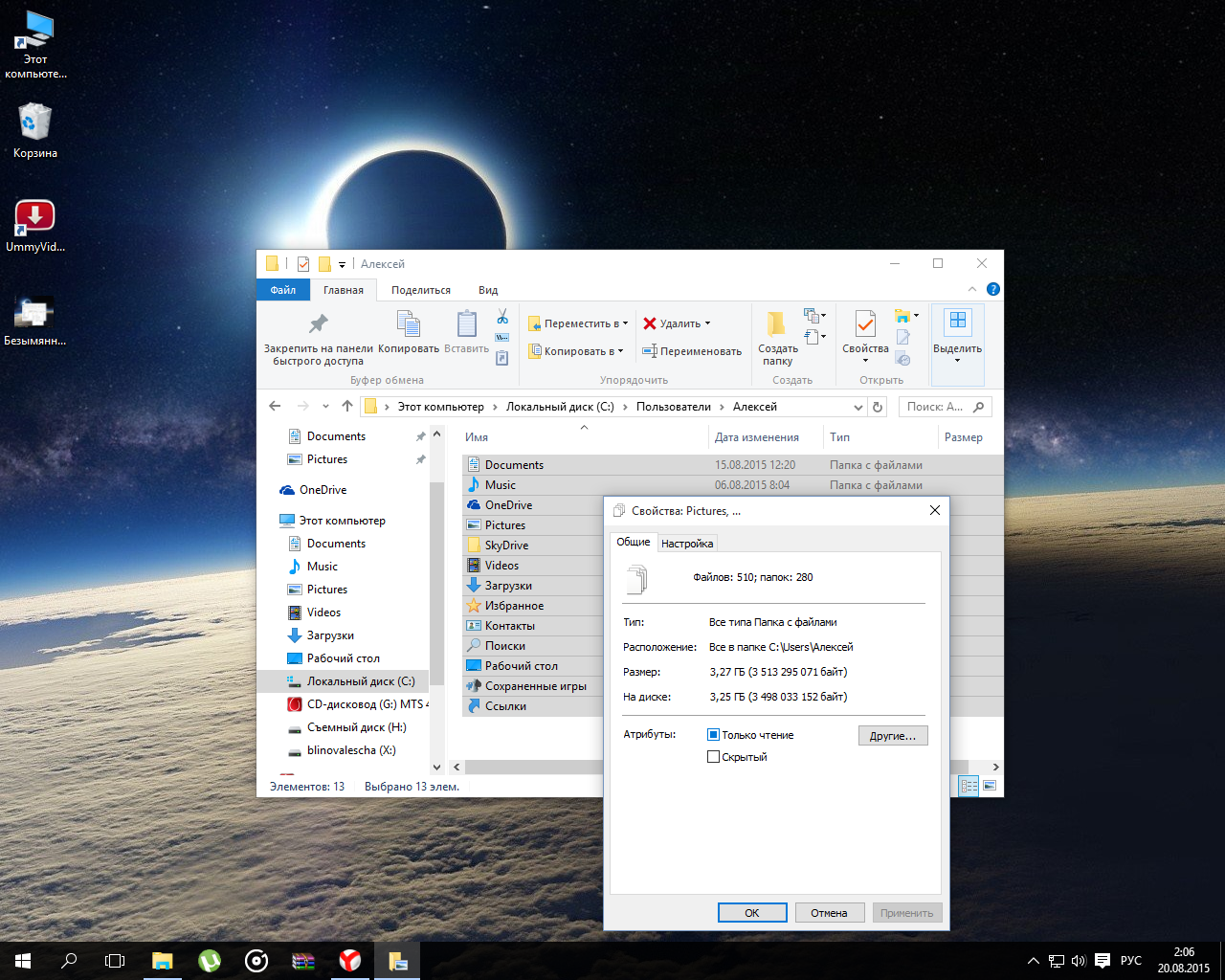The image size is (1225, 980).
Task: Select the Общие tab in Properties dialog
Action: coord(634,542)
